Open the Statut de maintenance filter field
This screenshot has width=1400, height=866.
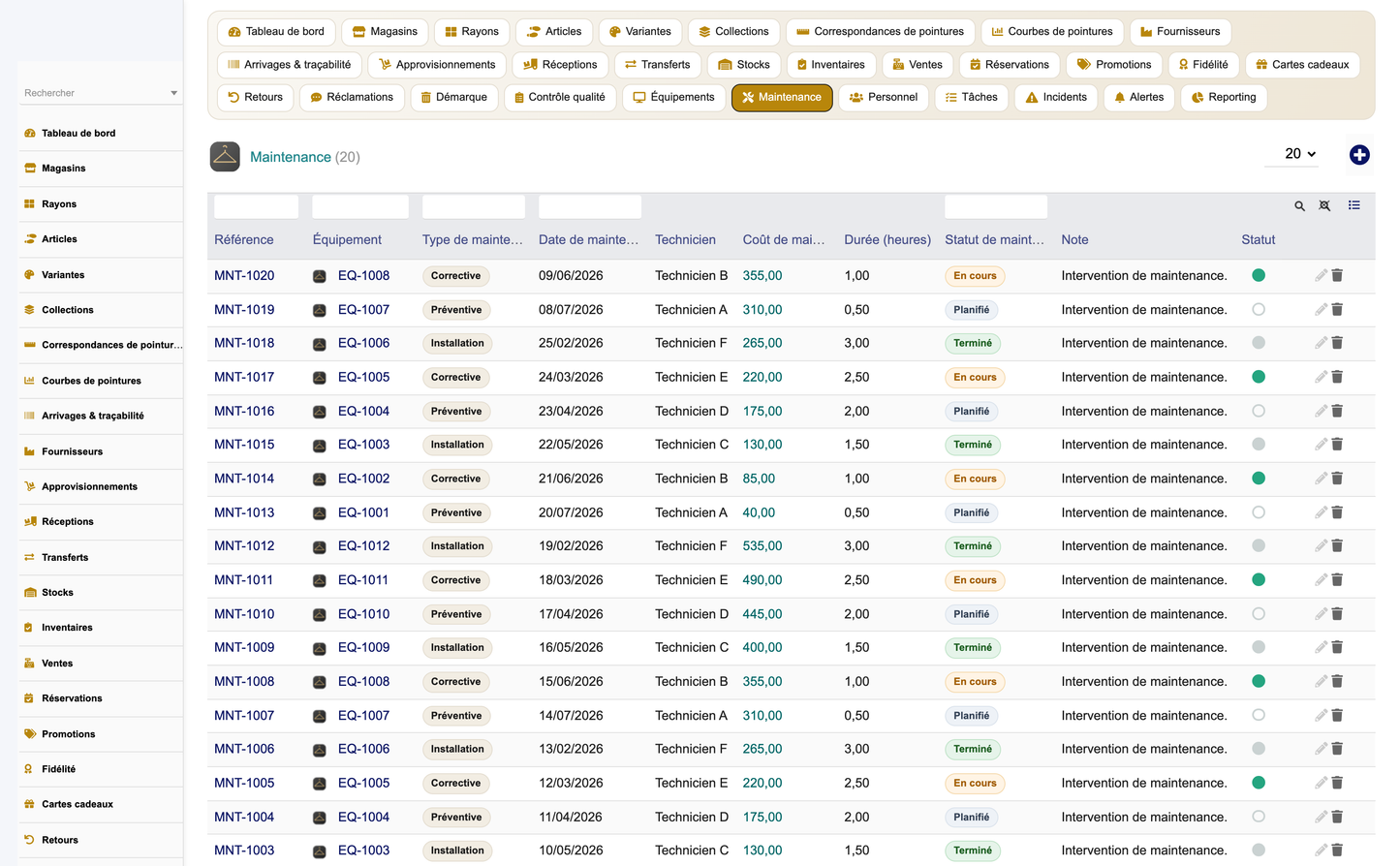(996, 206)
